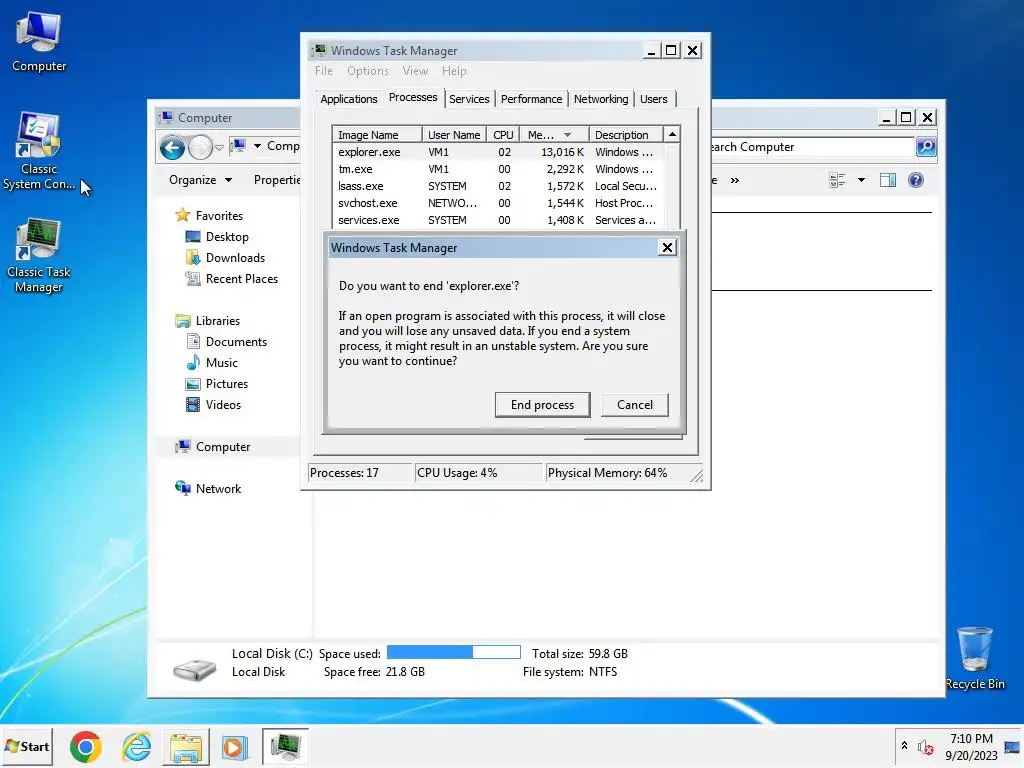Open Task Manager View menu
The image size is (1024, 768).
click(x=415, y=71)
